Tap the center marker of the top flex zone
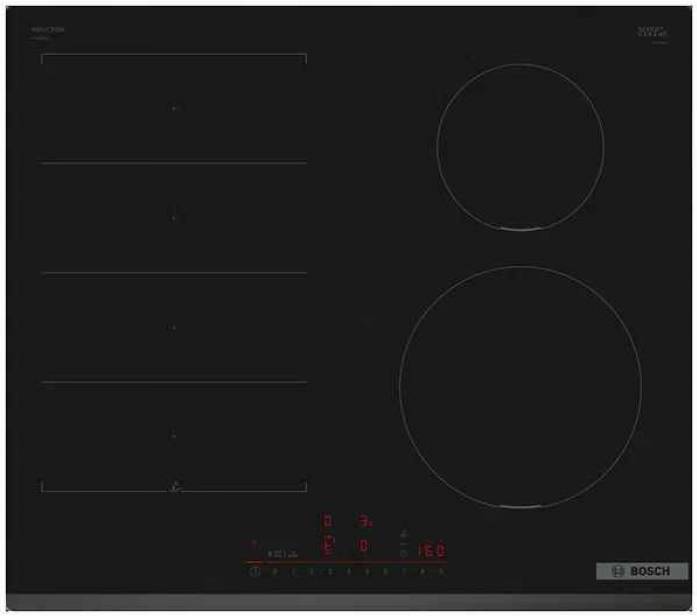This screenshot has height=616, width=697. 173,107
